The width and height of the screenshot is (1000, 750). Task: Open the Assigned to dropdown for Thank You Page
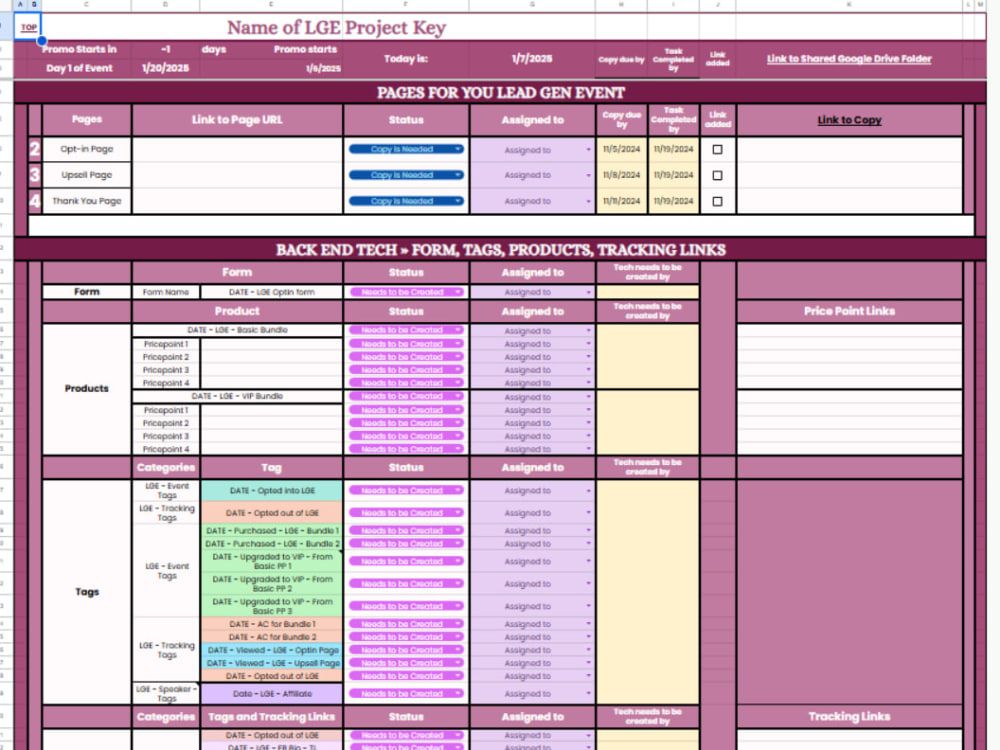[532, 202]
